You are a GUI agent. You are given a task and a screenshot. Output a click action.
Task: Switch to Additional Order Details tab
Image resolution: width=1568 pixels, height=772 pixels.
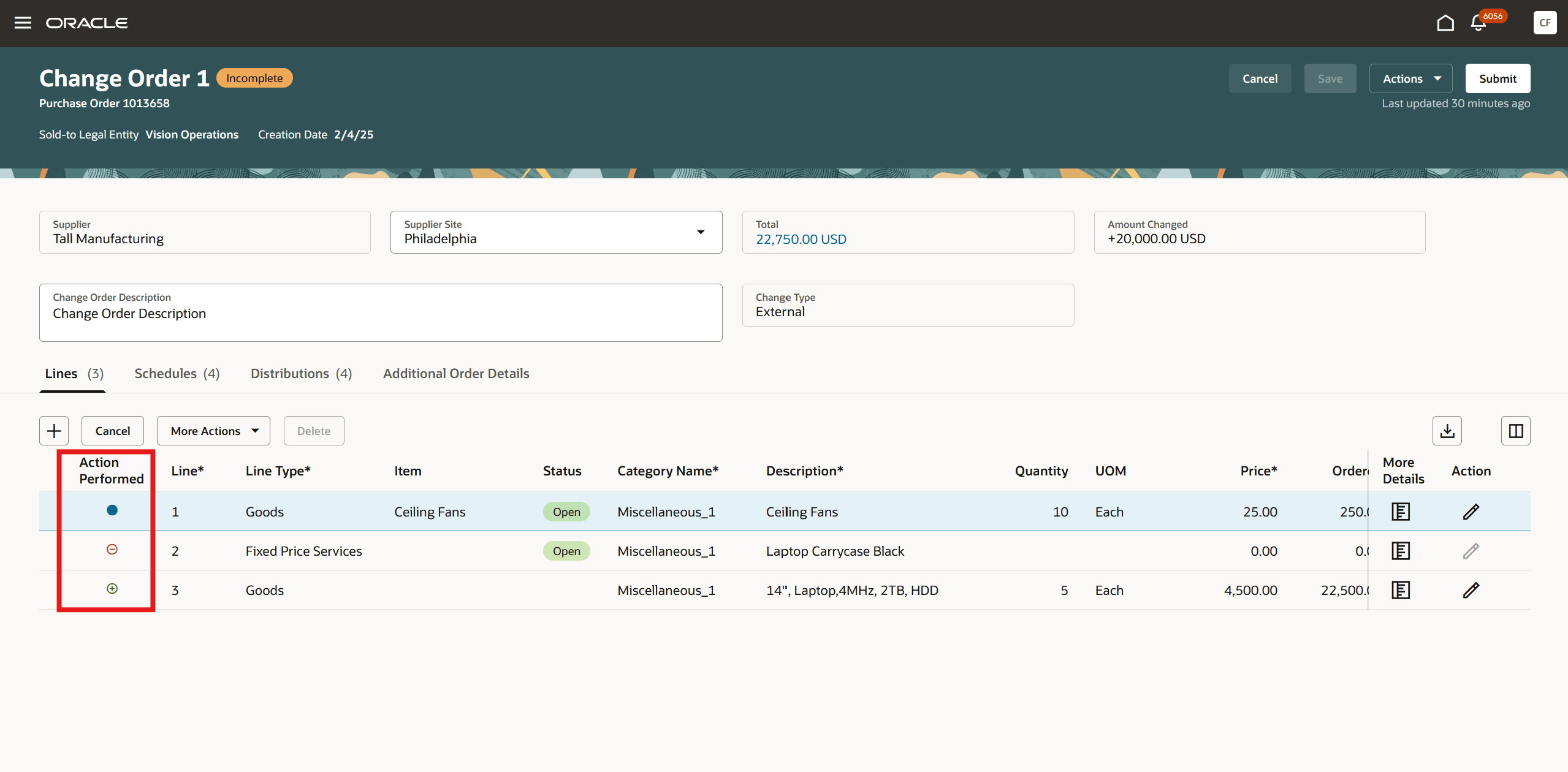(456, 374)
